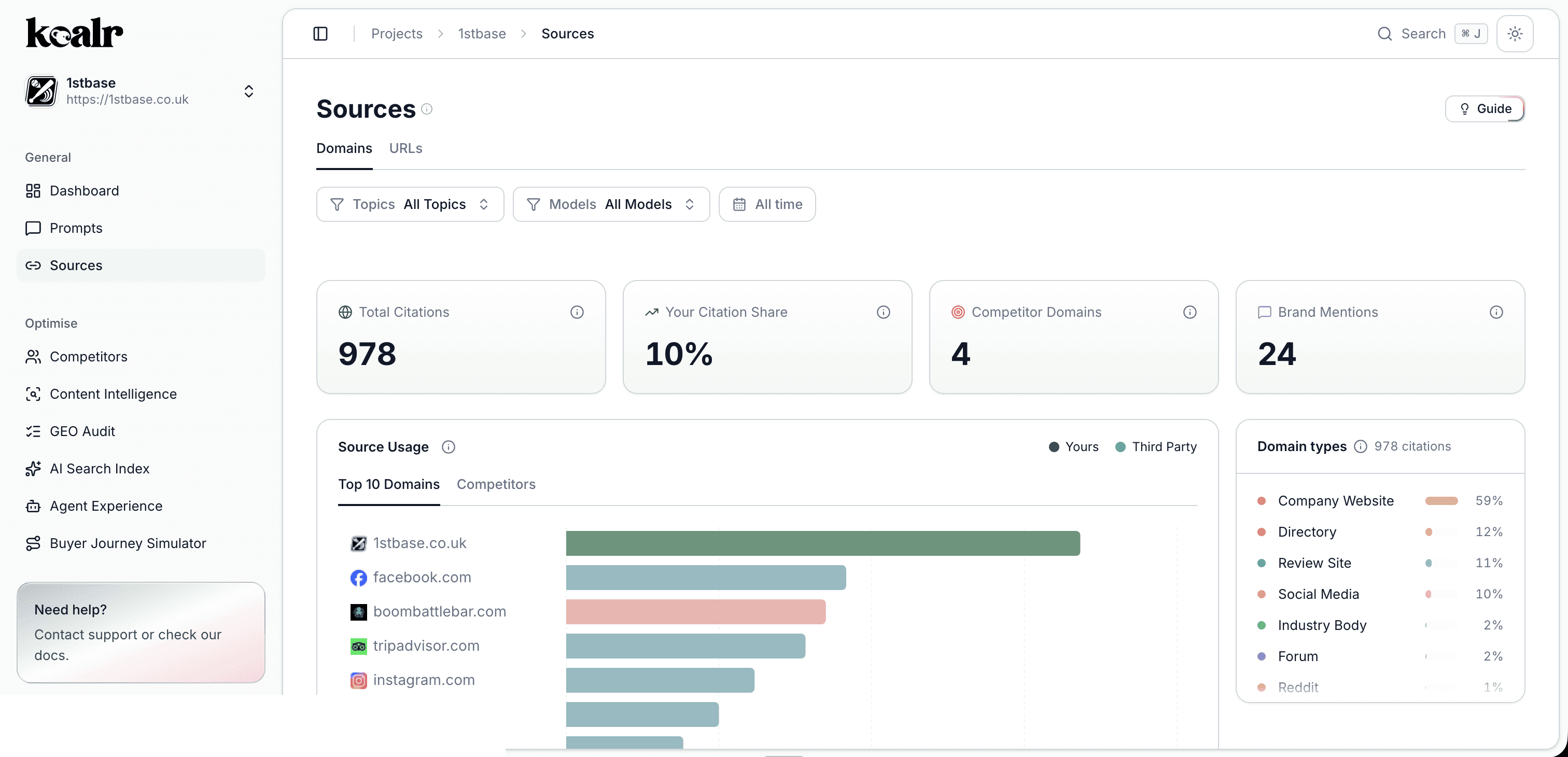Click the Company Website percentage bar
Screen dimensions: 1568x757
click(1442, 501)
